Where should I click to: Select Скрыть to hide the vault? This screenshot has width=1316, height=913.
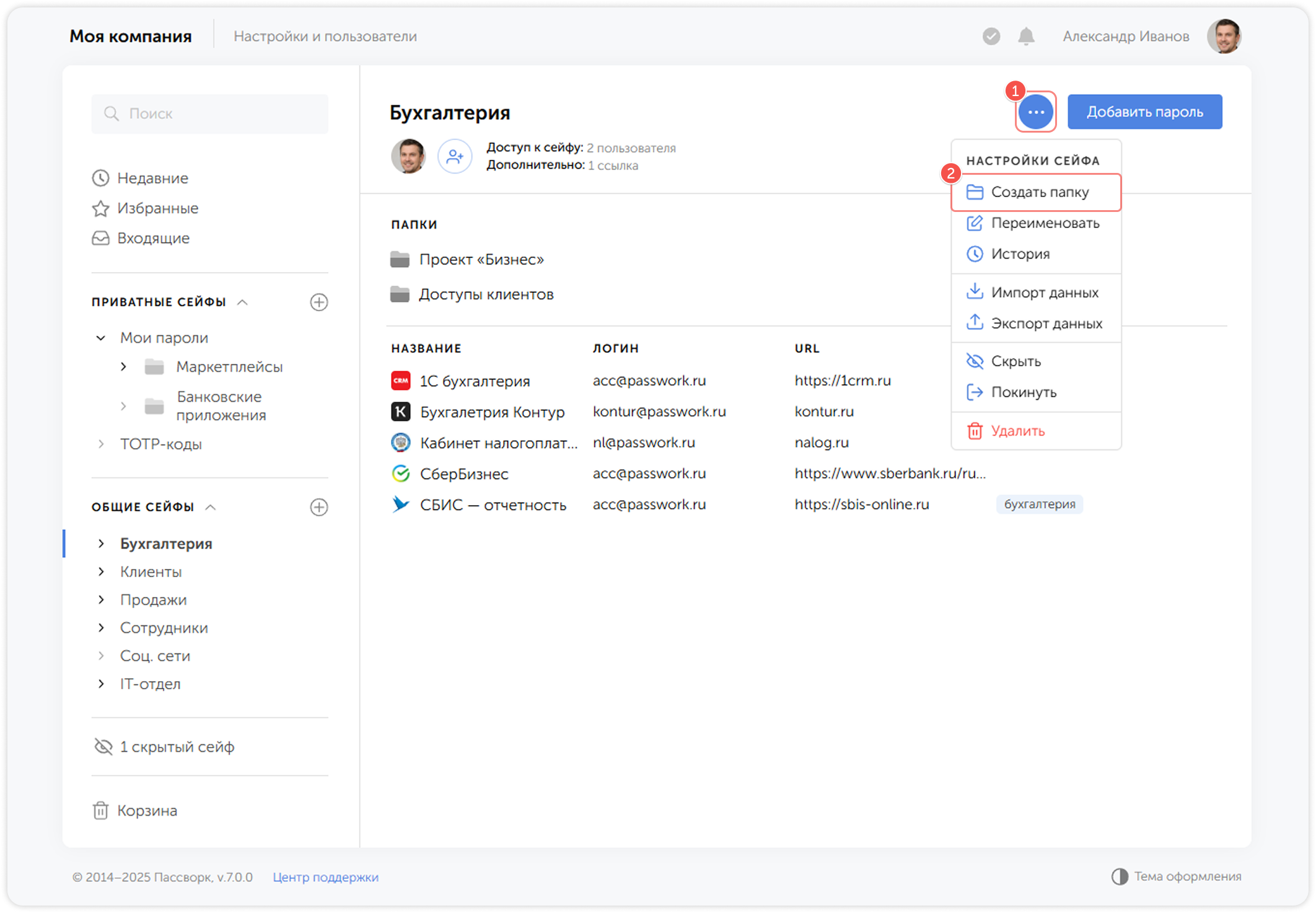(1036, 361)
